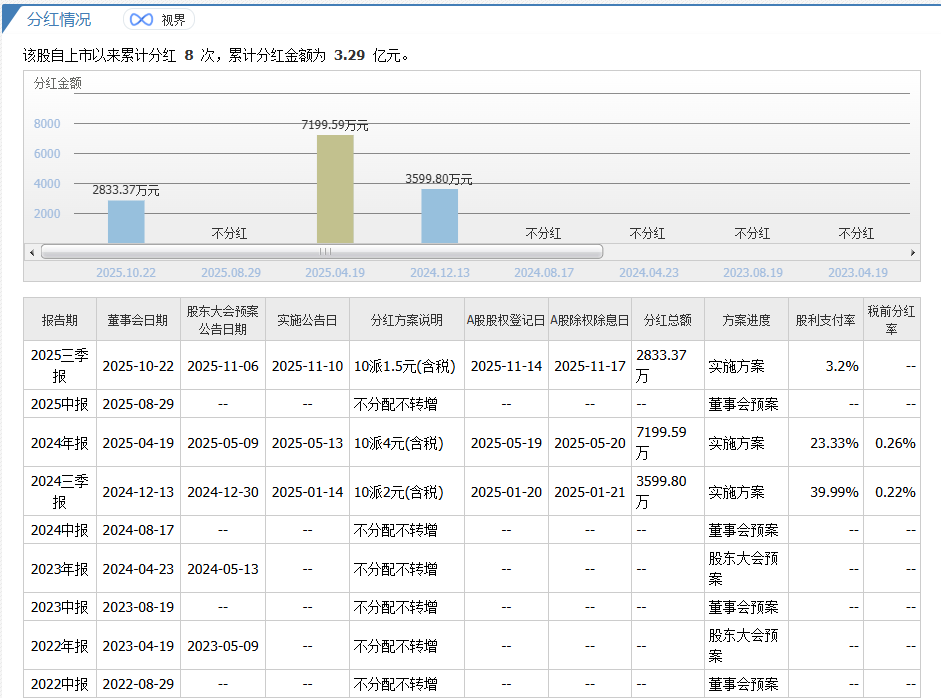Click the 39.99% payout ratio cell

826,492
